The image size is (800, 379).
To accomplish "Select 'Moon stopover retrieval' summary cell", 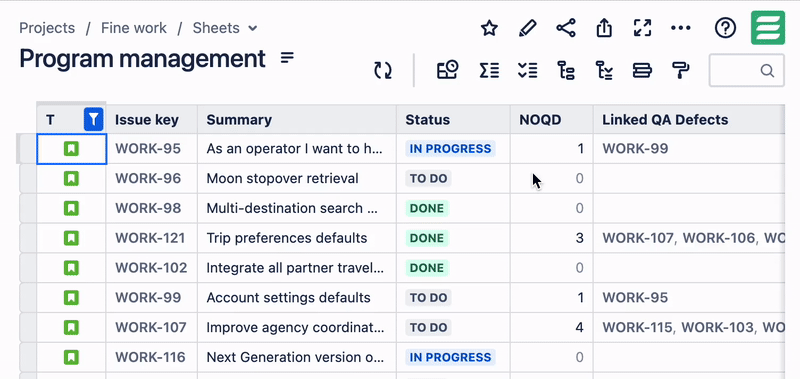I will pos(297,179).
